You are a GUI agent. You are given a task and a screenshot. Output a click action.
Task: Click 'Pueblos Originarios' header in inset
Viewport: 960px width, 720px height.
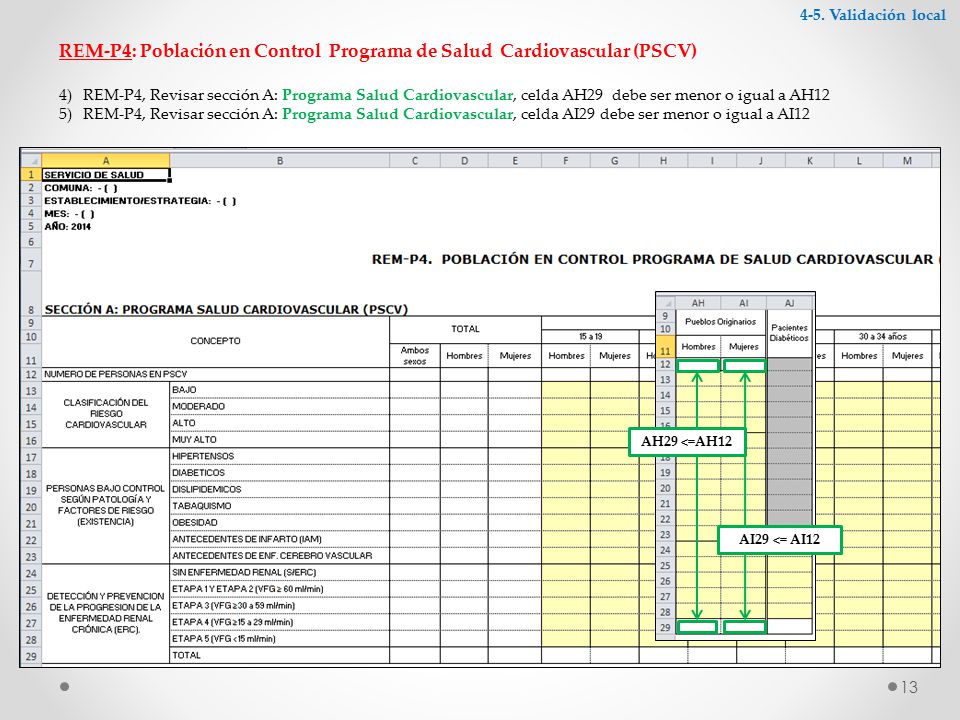721,321
